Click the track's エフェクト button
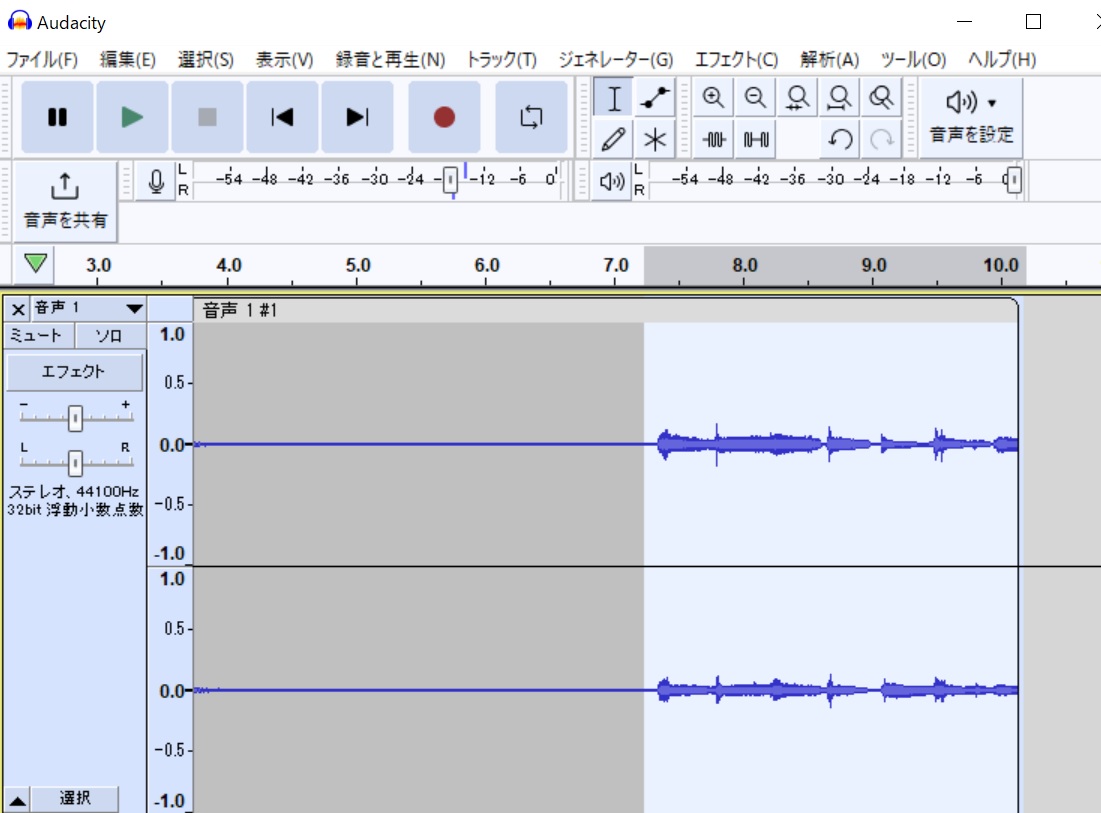Image resolution: width=1101 pixels, height=813 pixels. [74, 372]
